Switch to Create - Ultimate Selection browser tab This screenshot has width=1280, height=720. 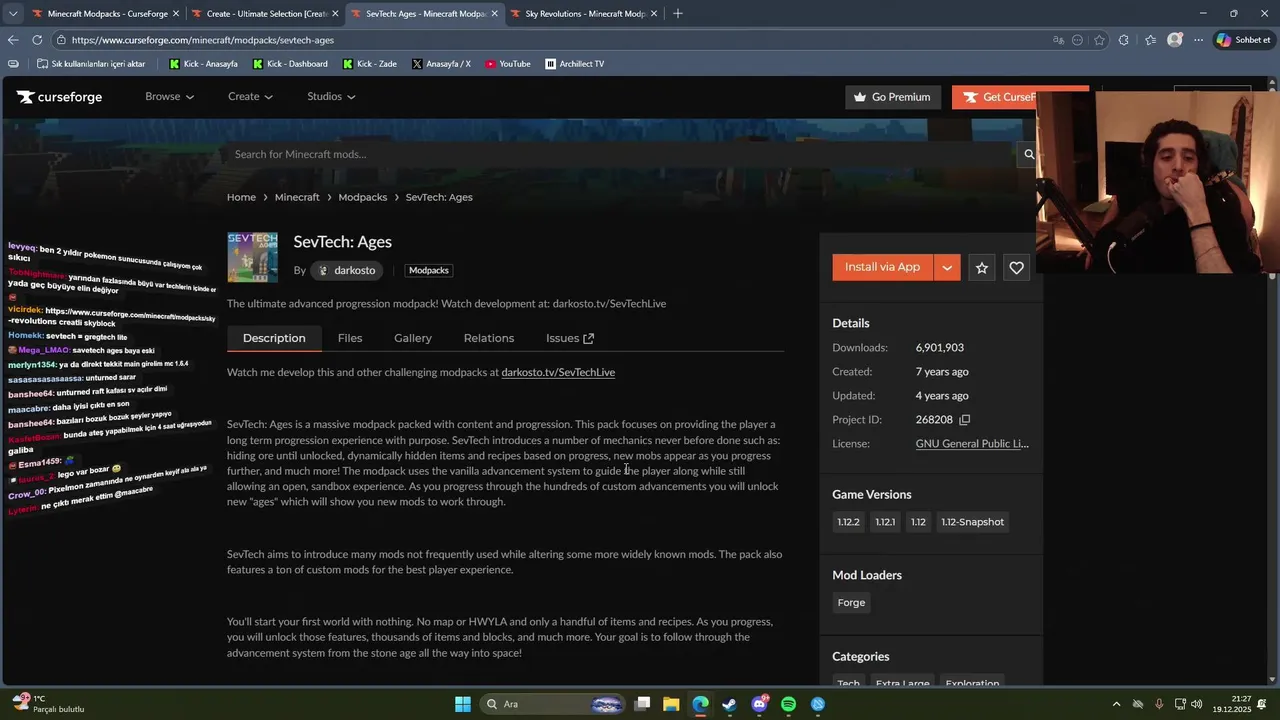coord(265,14)
